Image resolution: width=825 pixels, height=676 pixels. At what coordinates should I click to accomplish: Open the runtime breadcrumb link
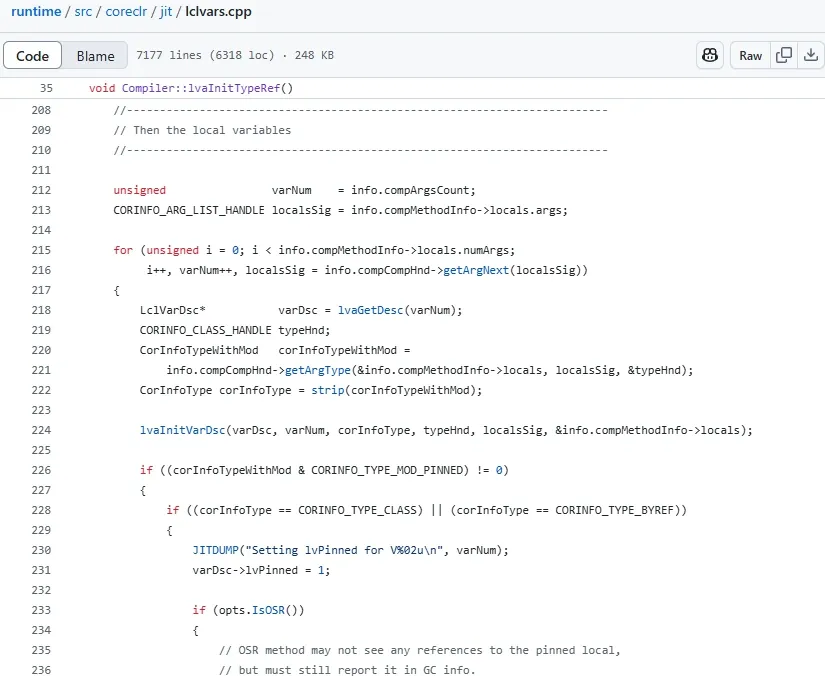pyautogui.click(x=36, y=12)
